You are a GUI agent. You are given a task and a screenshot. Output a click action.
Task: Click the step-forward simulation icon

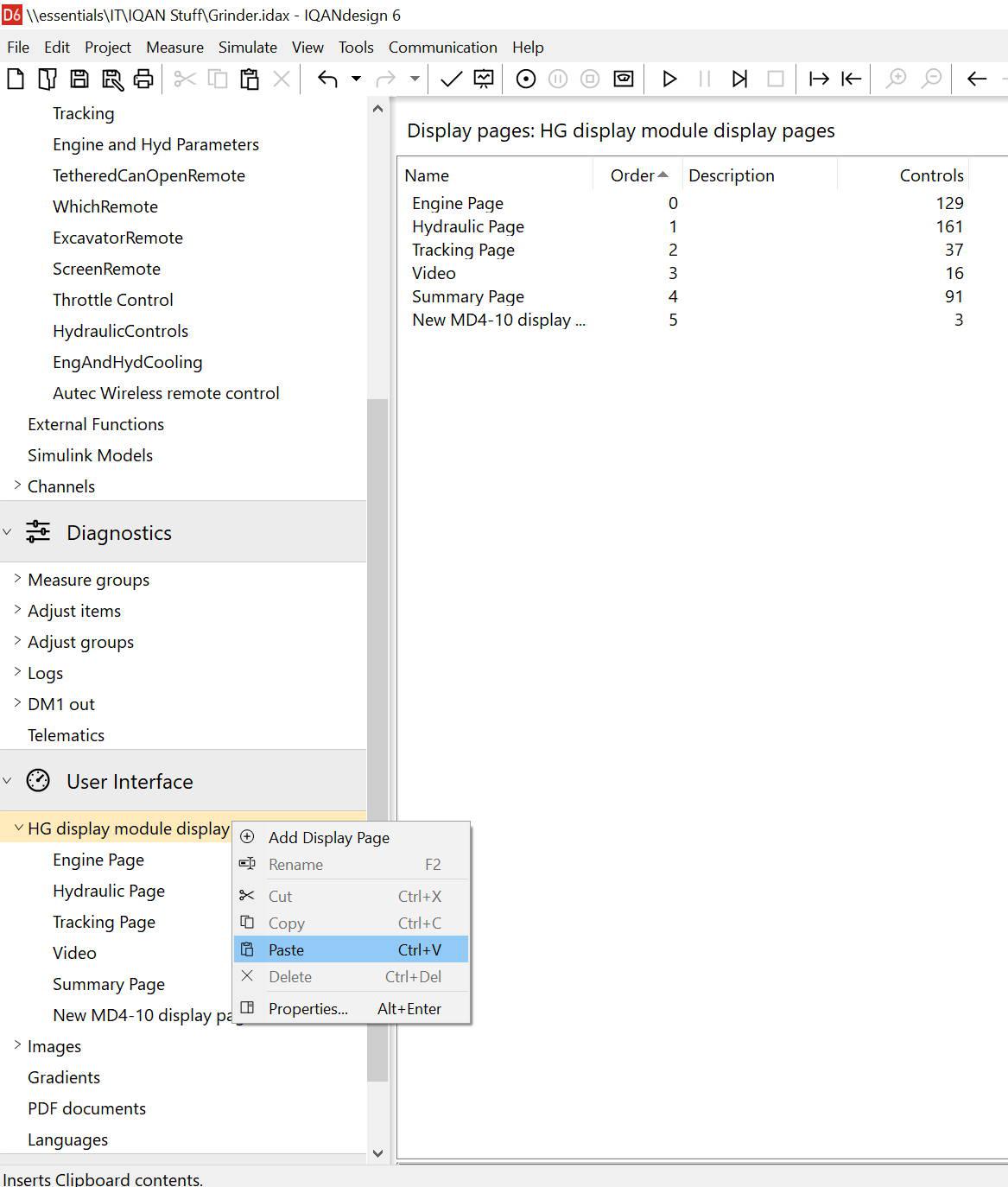[739, 79]
